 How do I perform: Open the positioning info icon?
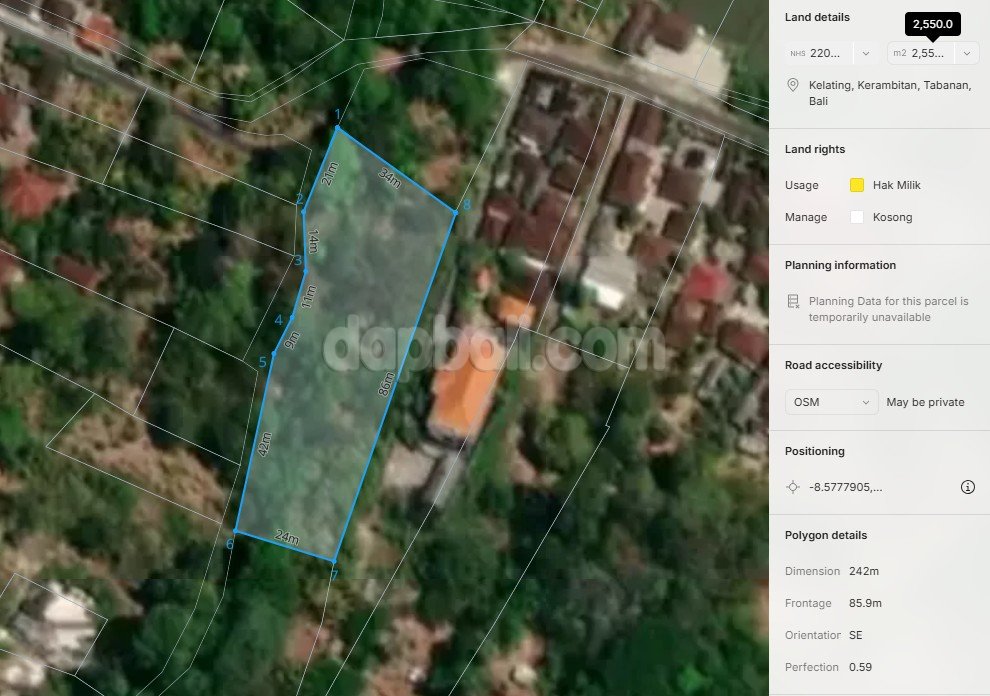967,487
